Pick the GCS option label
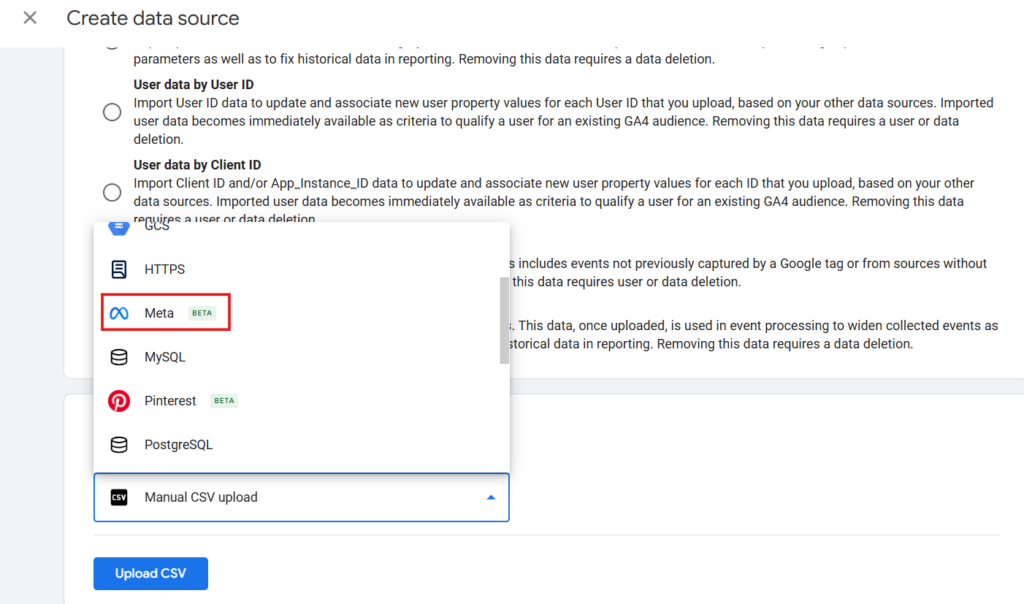The image size is (1024, 604). click(x=157, y=227)
